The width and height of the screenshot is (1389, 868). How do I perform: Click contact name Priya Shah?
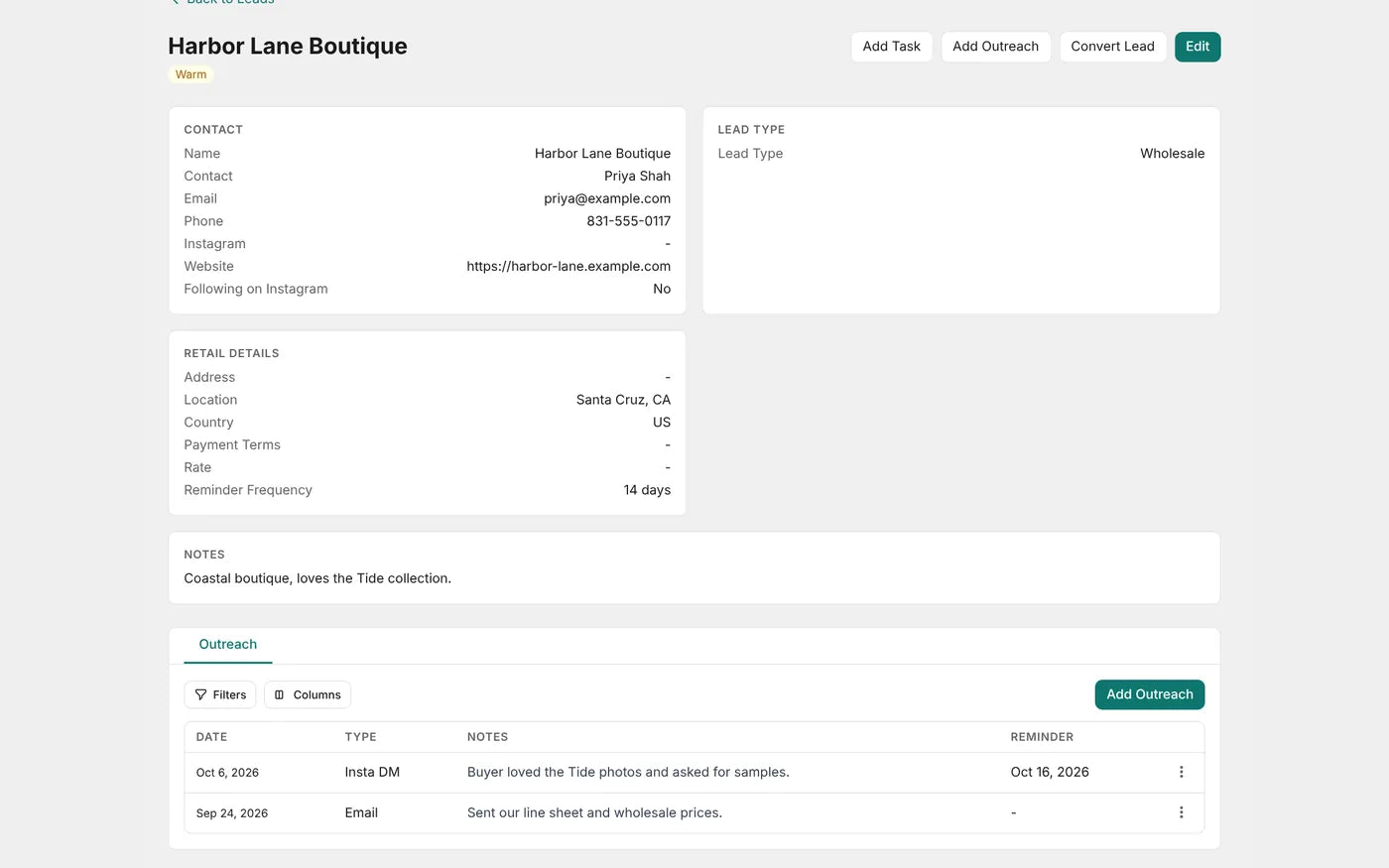(x=637, y=176)
